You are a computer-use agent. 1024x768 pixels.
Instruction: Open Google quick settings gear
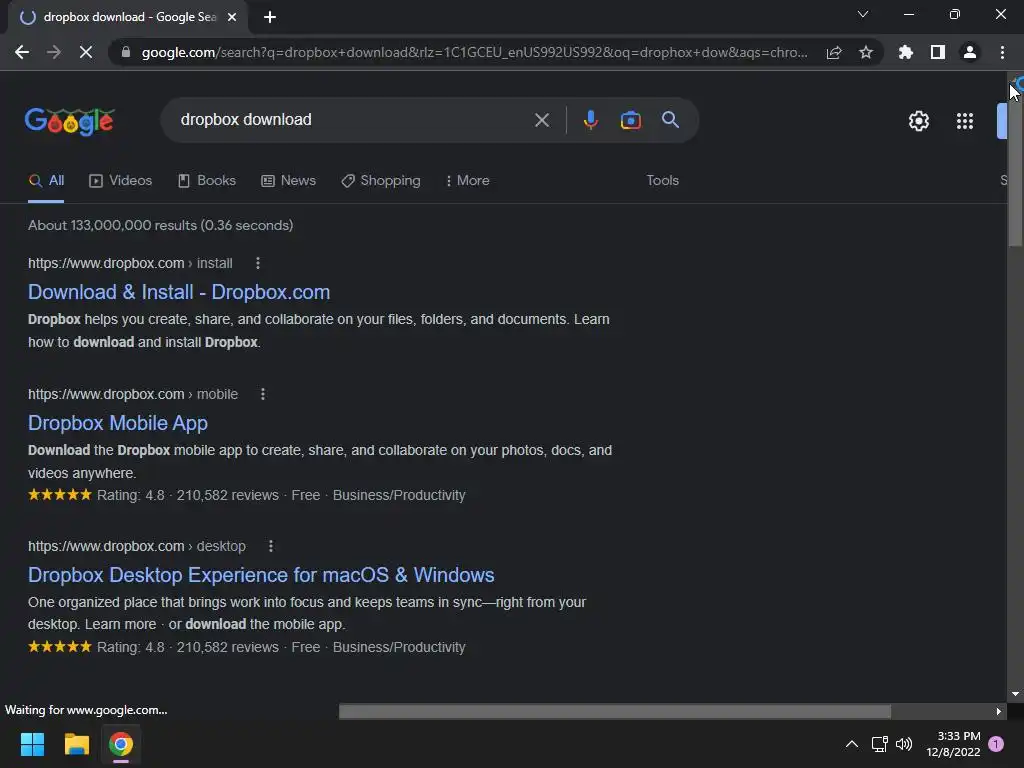[919, 121]
